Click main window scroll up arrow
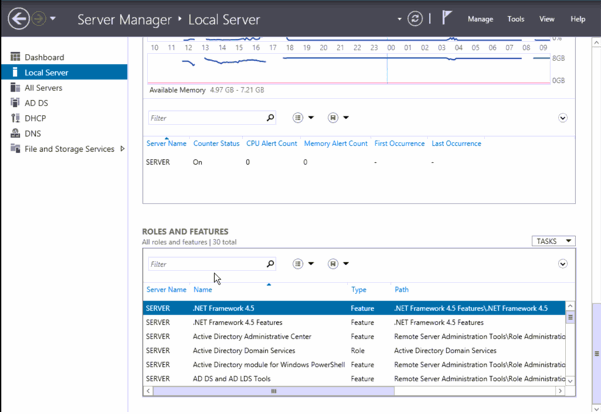601x414 pixels. (596, 43)
